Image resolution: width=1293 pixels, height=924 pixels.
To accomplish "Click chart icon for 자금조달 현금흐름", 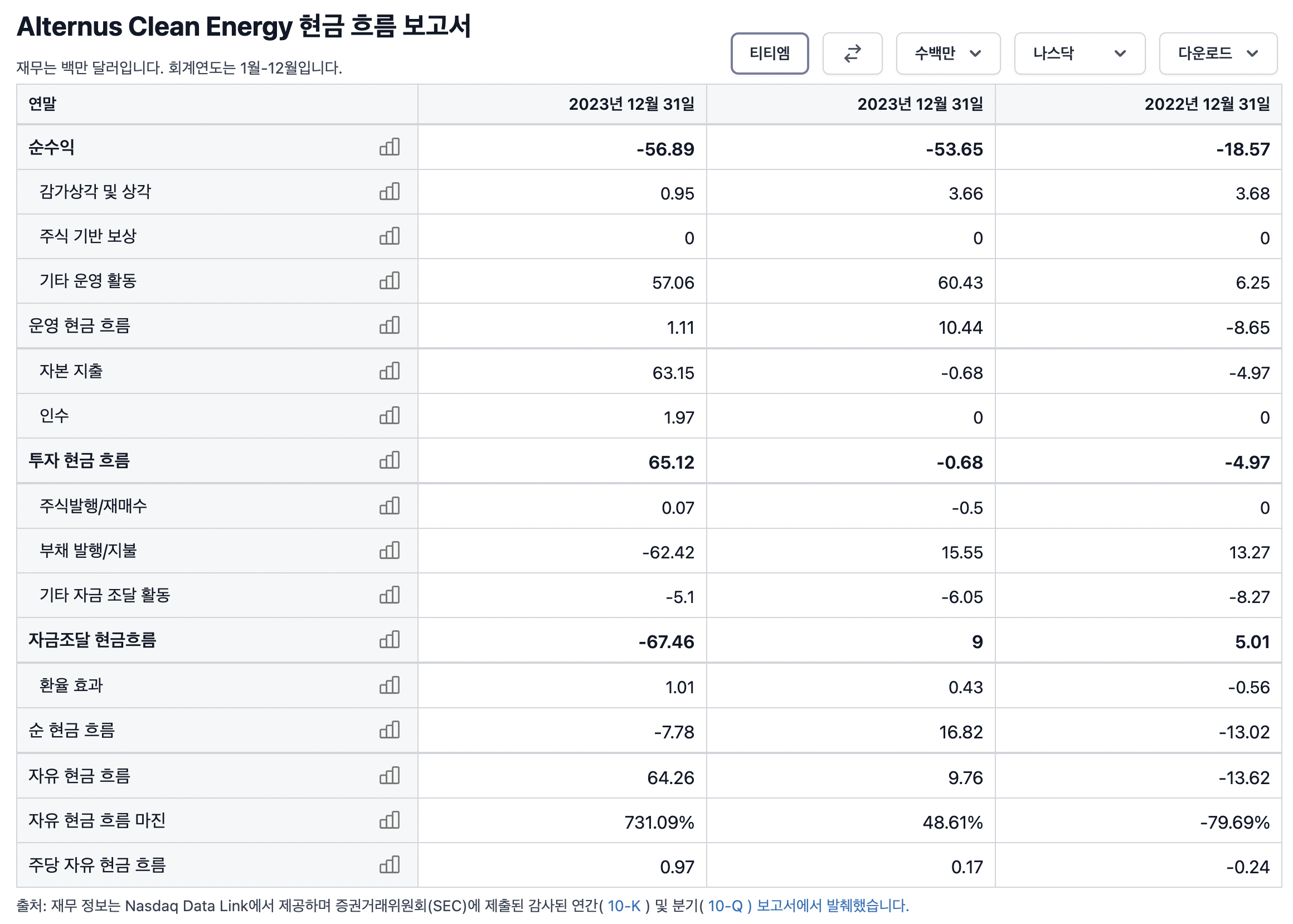I will point(390,640).
